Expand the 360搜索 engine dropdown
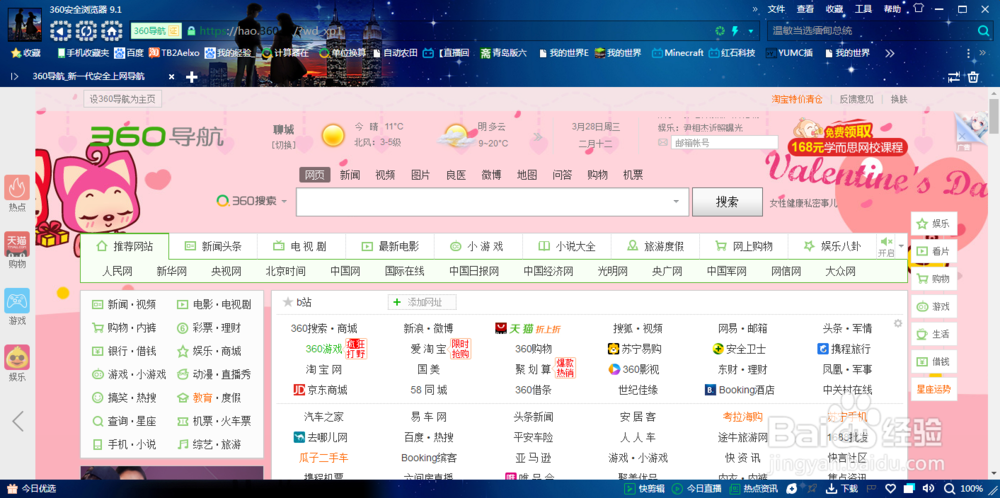This screenshot has width=1000, height=498. (284, 201)
